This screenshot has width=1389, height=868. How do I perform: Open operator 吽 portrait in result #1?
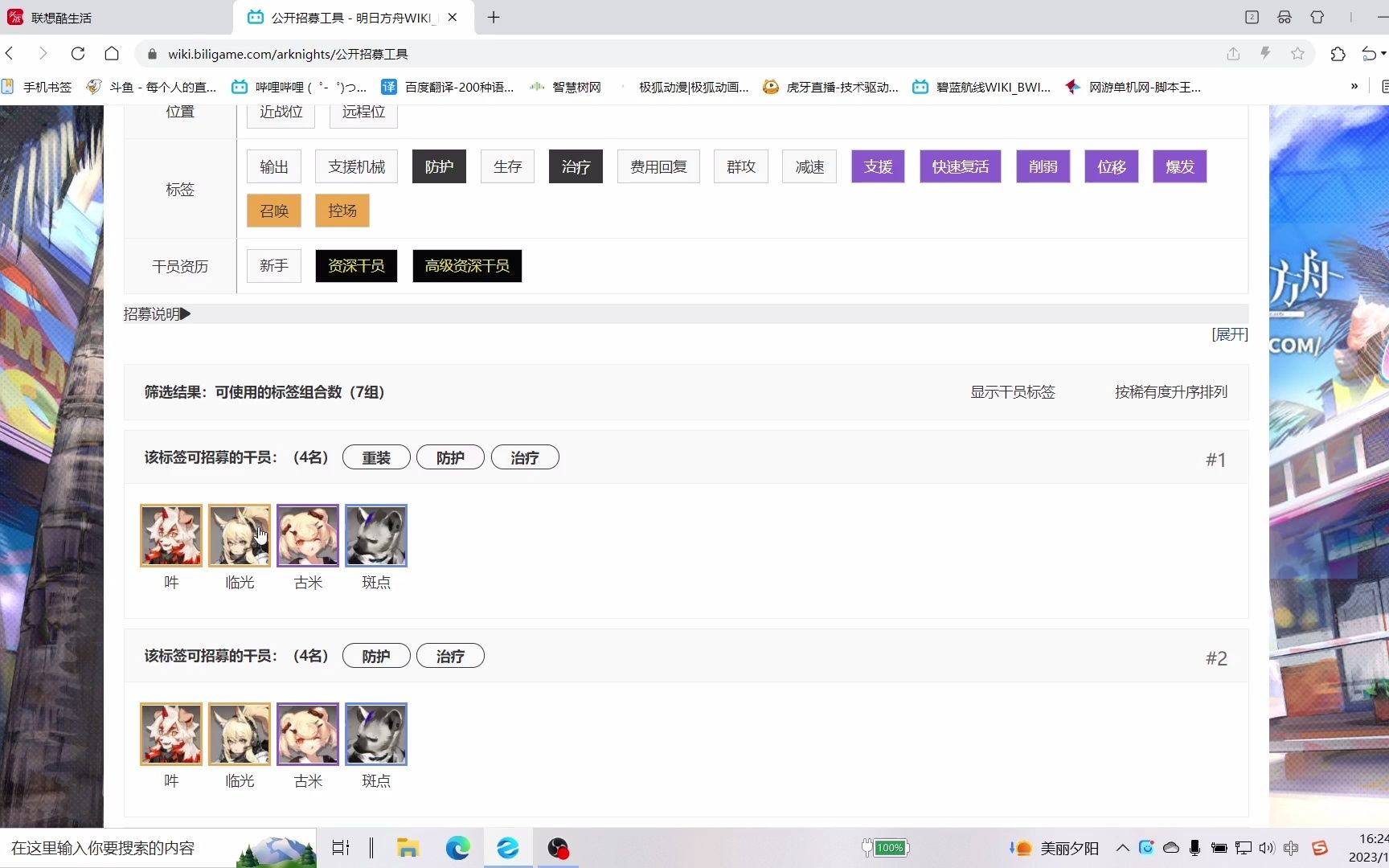click(x=171, y=535)
